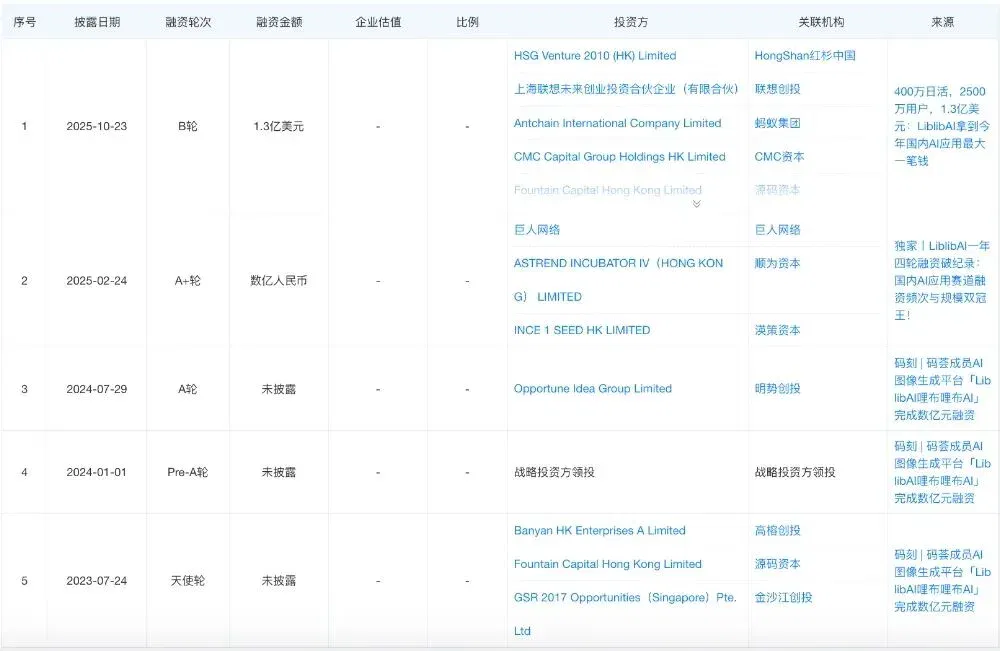This screenshot has height=651, width=1000.
Task: Open 蚂蚁集团 affiliated institution link
Action: coord(777,123)
